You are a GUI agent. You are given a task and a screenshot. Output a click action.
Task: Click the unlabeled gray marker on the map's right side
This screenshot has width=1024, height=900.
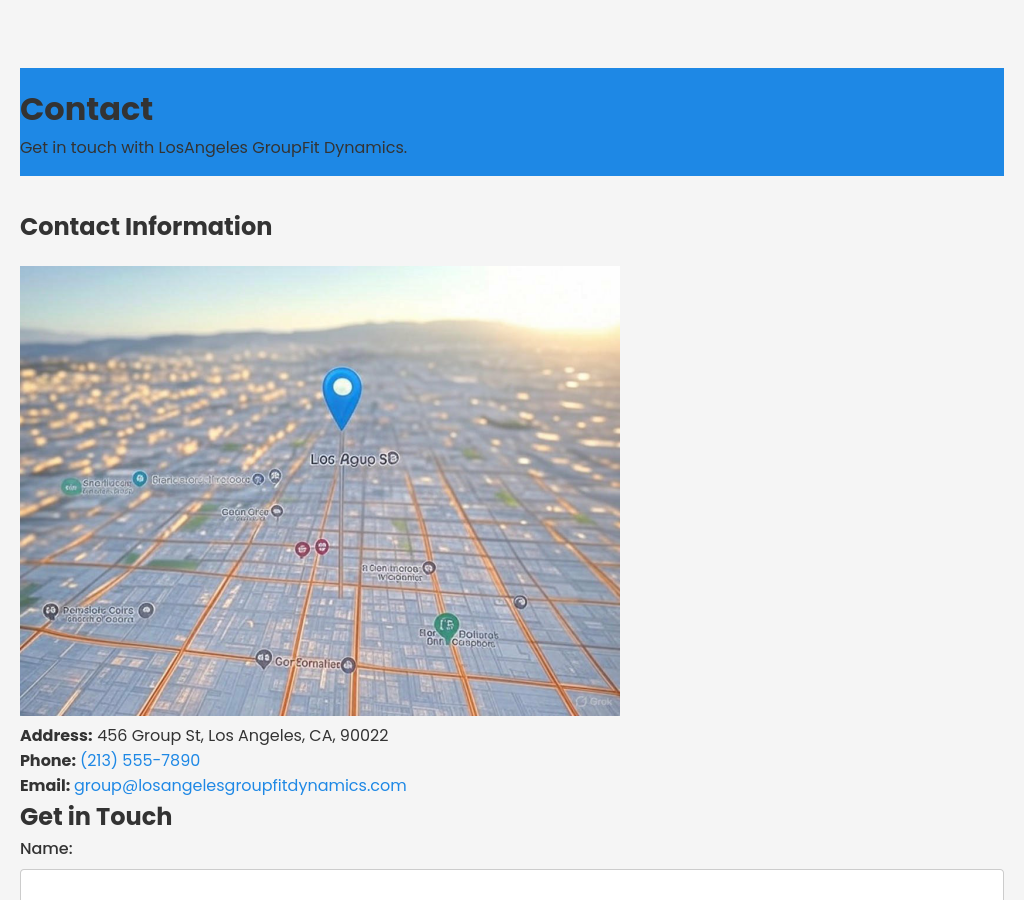(520, 602)
